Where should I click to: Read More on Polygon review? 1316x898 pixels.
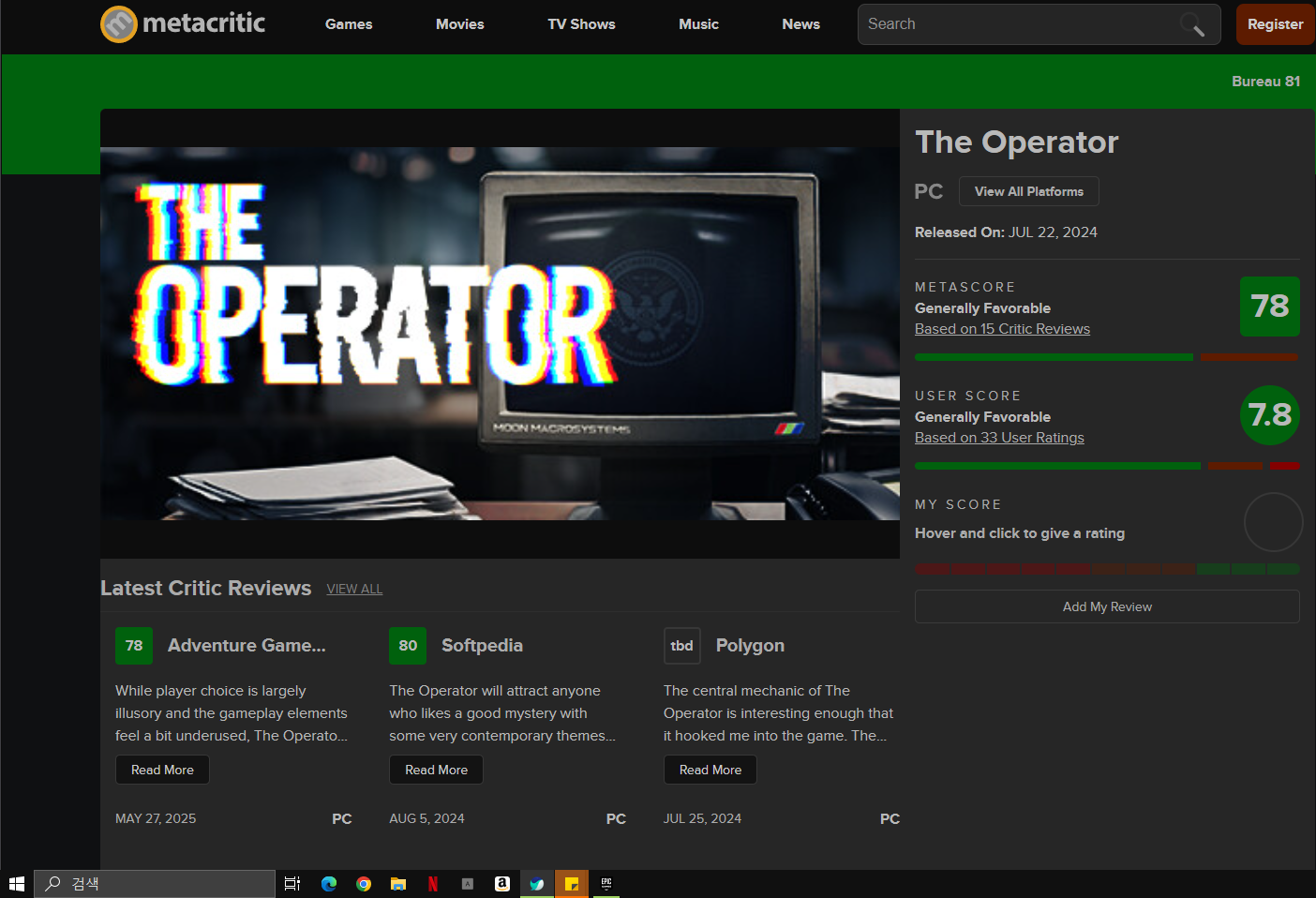pos(710,770)
